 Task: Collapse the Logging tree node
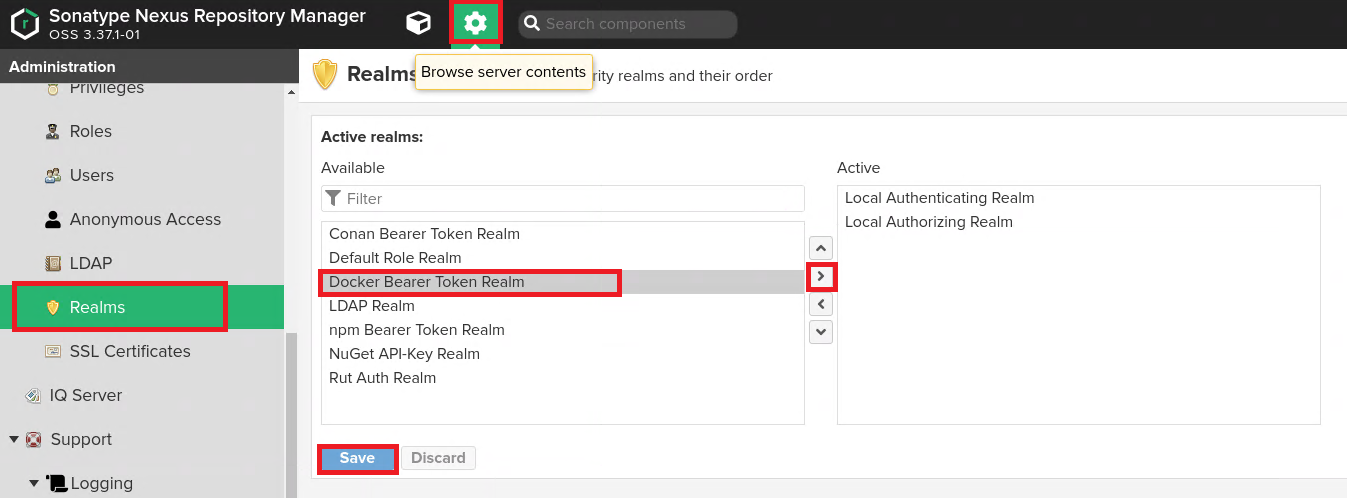[34, 484]
